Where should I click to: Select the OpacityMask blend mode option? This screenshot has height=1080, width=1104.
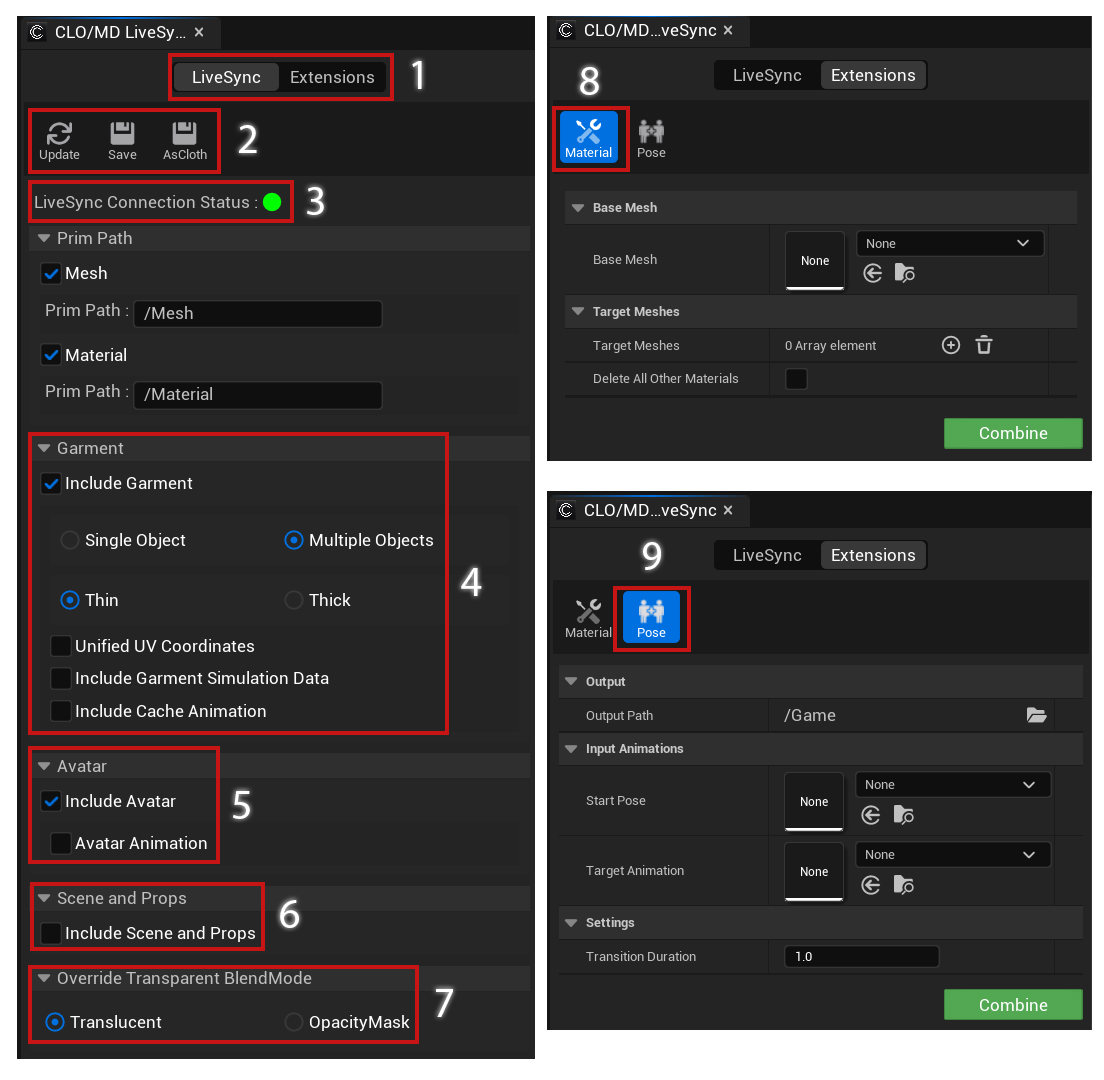pos(293,1022)
